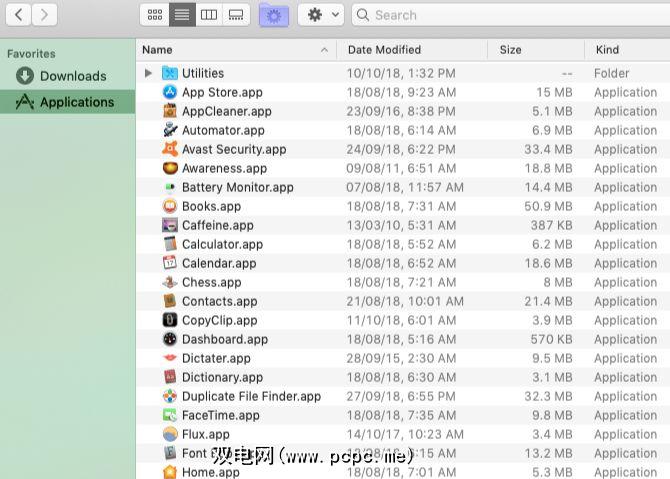Click the Favorites sidebar heading
Image resolution: width=670 pixels, height=479 pixels.
coord(31,53)
